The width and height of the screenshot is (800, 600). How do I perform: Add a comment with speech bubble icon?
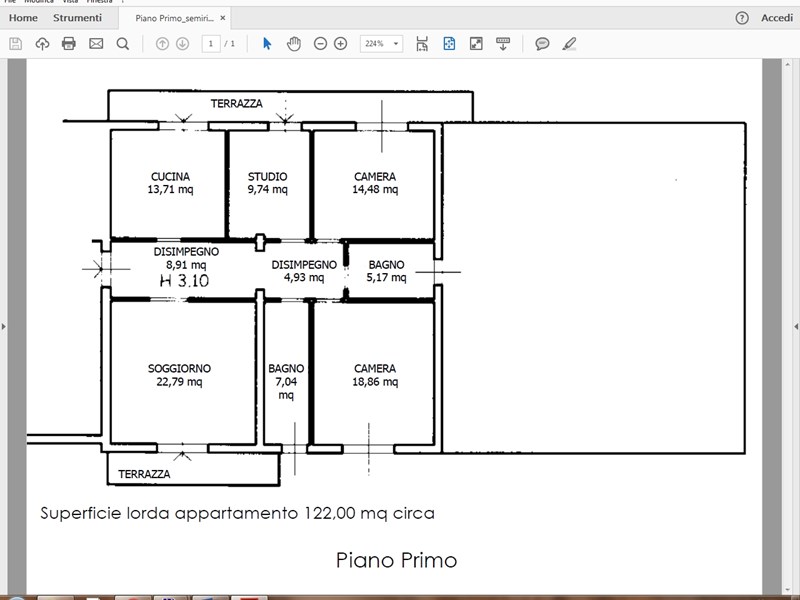click(542, 44)
